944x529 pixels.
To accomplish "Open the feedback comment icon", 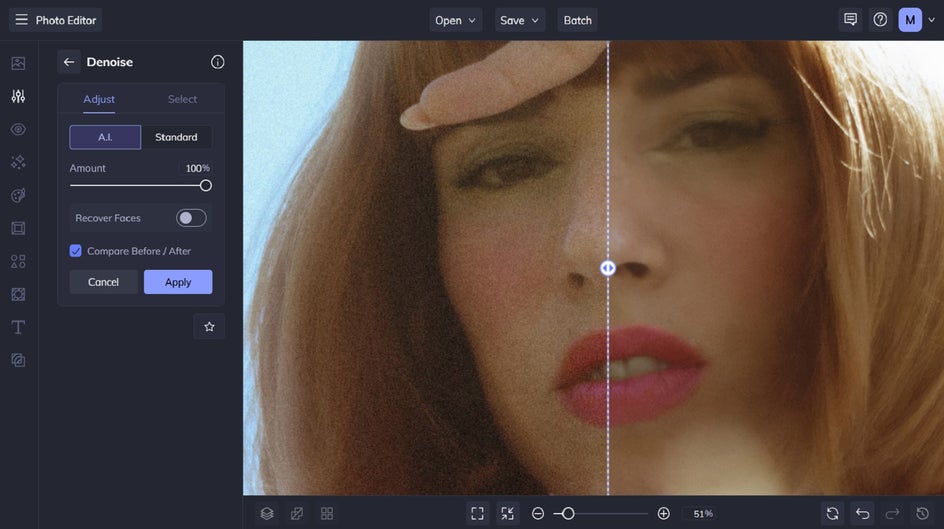I will tap(850, 20).
